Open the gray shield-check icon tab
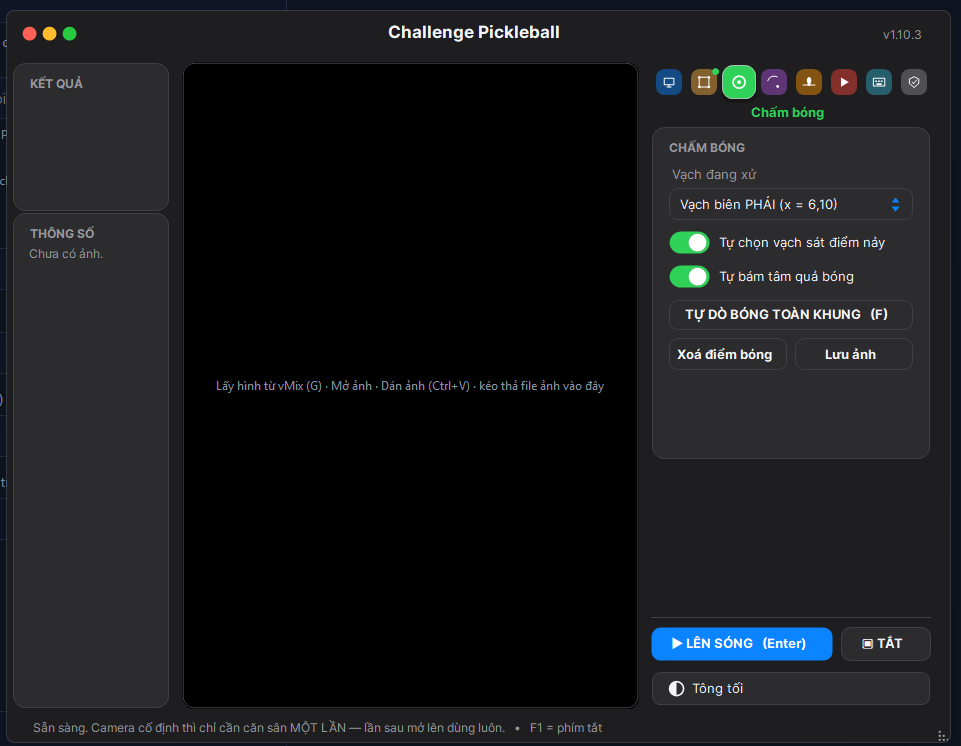The image size is (961, 746). (914, 82)
